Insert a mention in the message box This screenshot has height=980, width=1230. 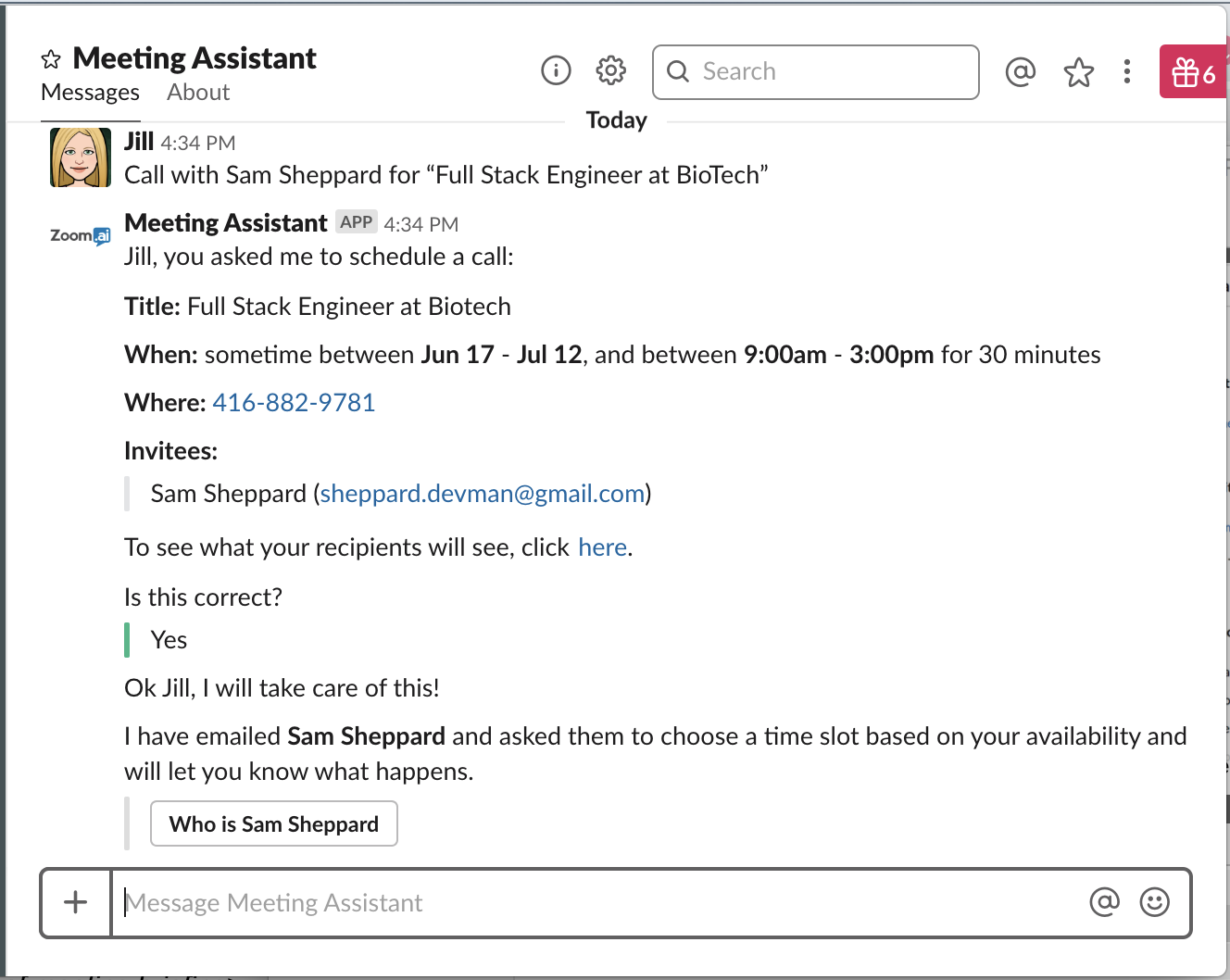tap(1104, 902)
